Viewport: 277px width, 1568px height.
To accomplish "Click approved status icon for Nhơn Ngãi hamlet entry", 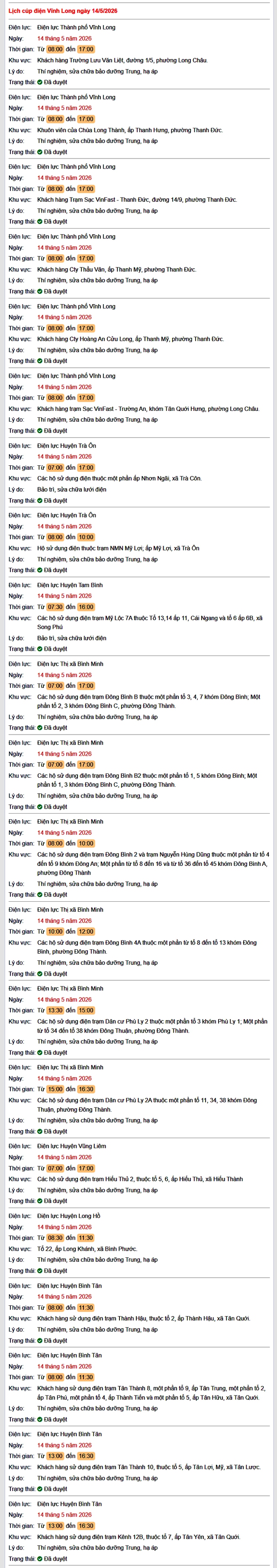I will (x=40, y=500).
